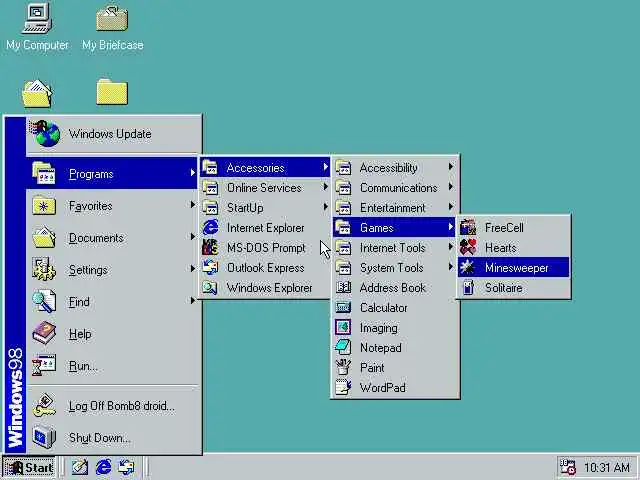
Task: Click the Shut Down monitor icon
Action: tap(44, 437)
